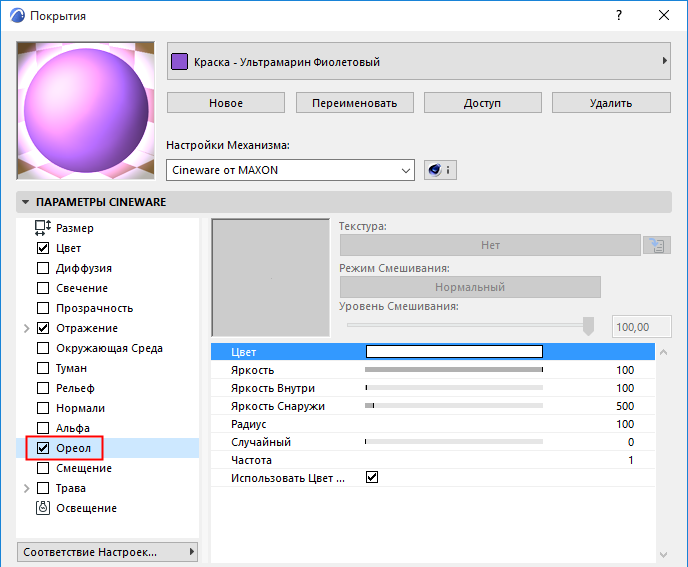Click the Новое button

pyautogui.click(x=226, y=103)
